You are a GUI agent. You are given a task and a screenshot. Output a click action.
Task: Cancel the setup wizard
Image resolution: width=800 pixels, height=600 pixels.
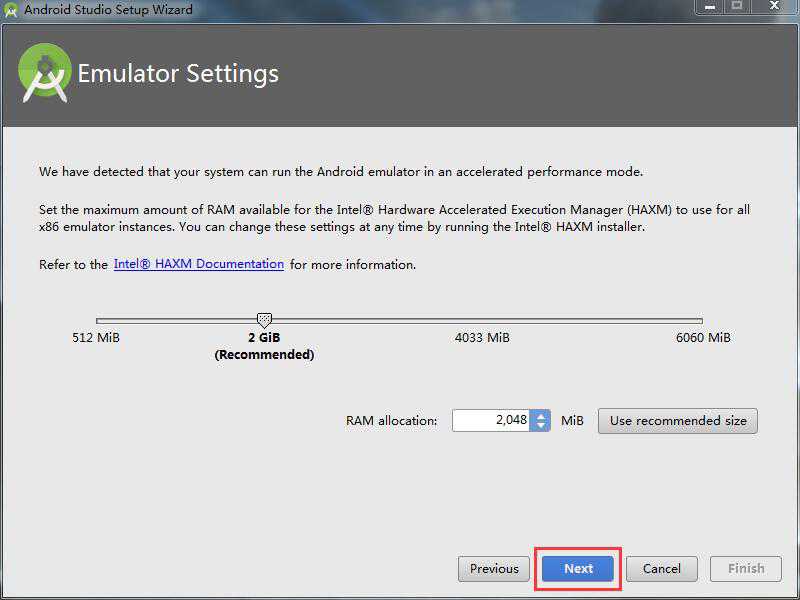[x=662, y=569]
